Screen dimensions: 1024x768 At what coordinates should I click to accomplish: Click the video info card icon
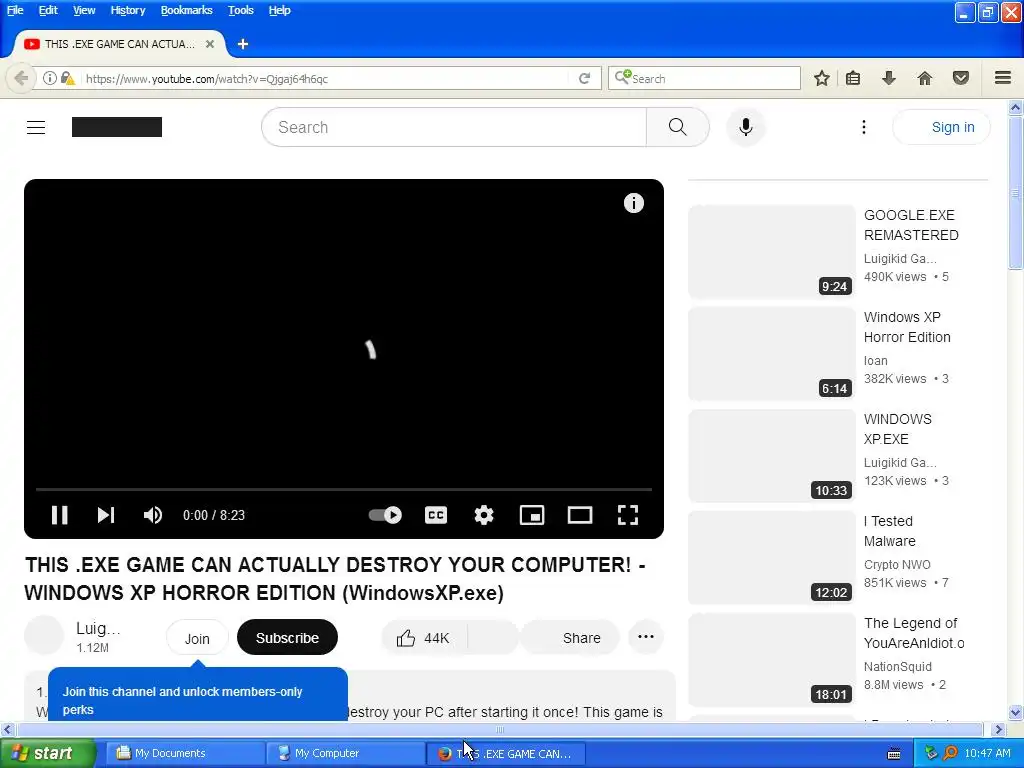pos(633,203)
